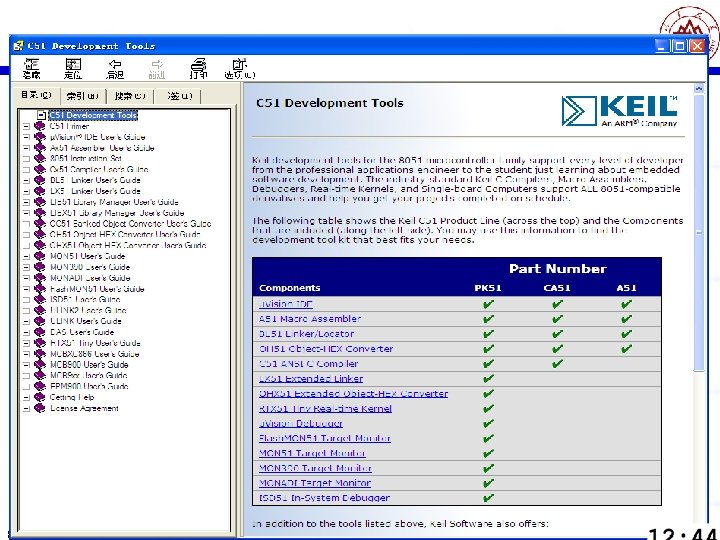Open the MONADI Target Monitor link
This screenshot has height=540, width=720.
[x=315, y=483]
